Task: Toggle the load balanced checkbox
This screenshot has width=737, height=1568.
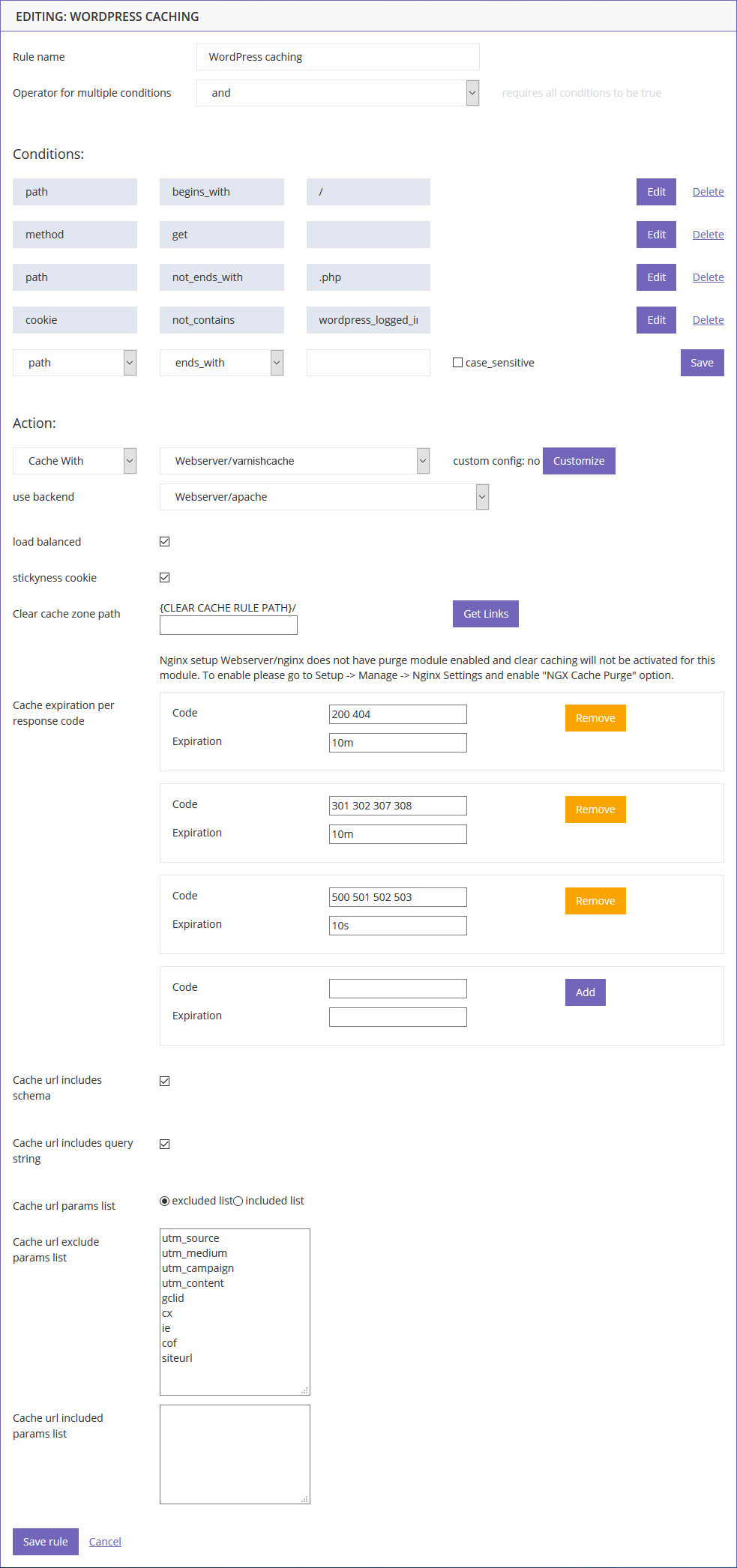Action: pos(165,542)
